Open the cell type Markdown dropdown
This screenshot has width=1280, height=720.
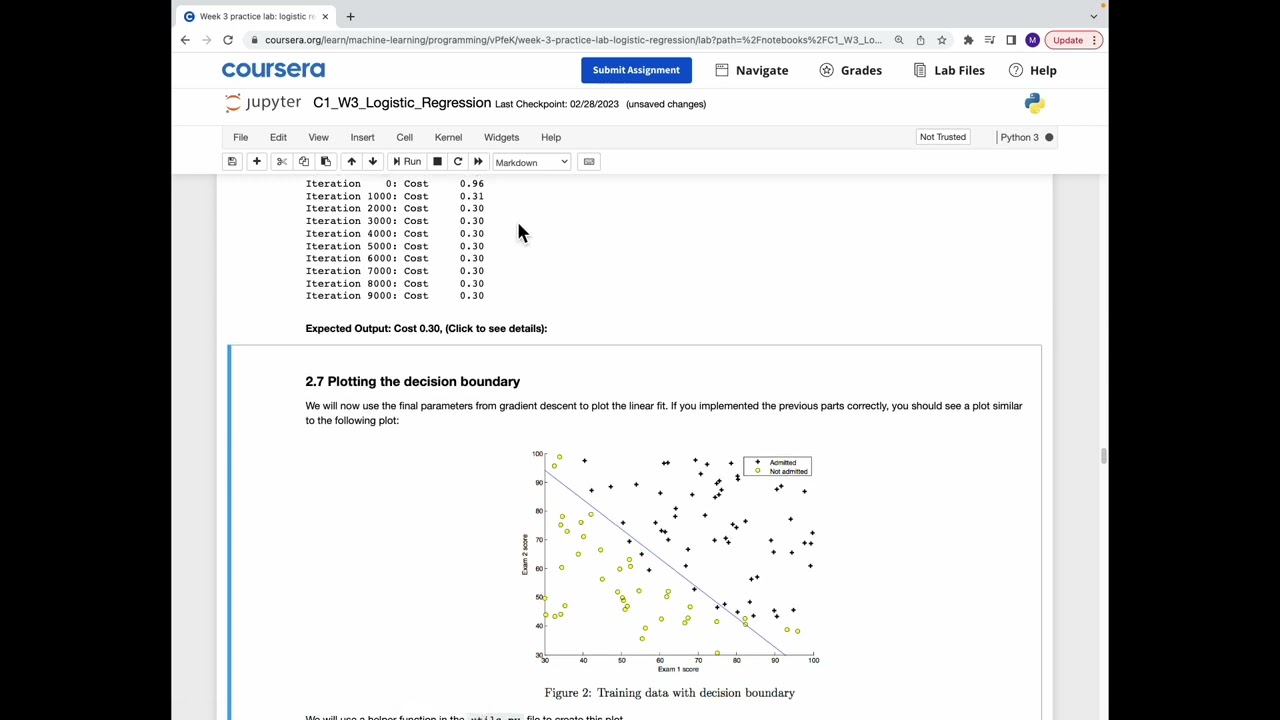click(x=531, y=162)
